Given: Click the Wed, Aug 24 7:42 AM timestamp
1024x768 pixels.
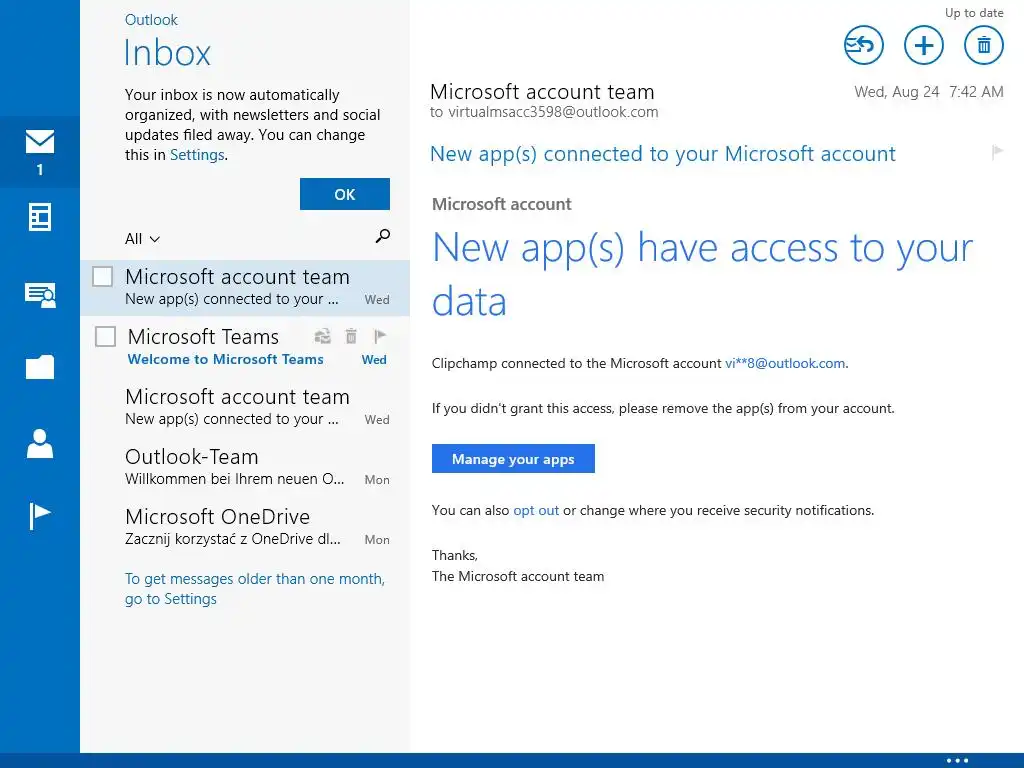Looking at the screenshot, I should click(x=929, y=92).
